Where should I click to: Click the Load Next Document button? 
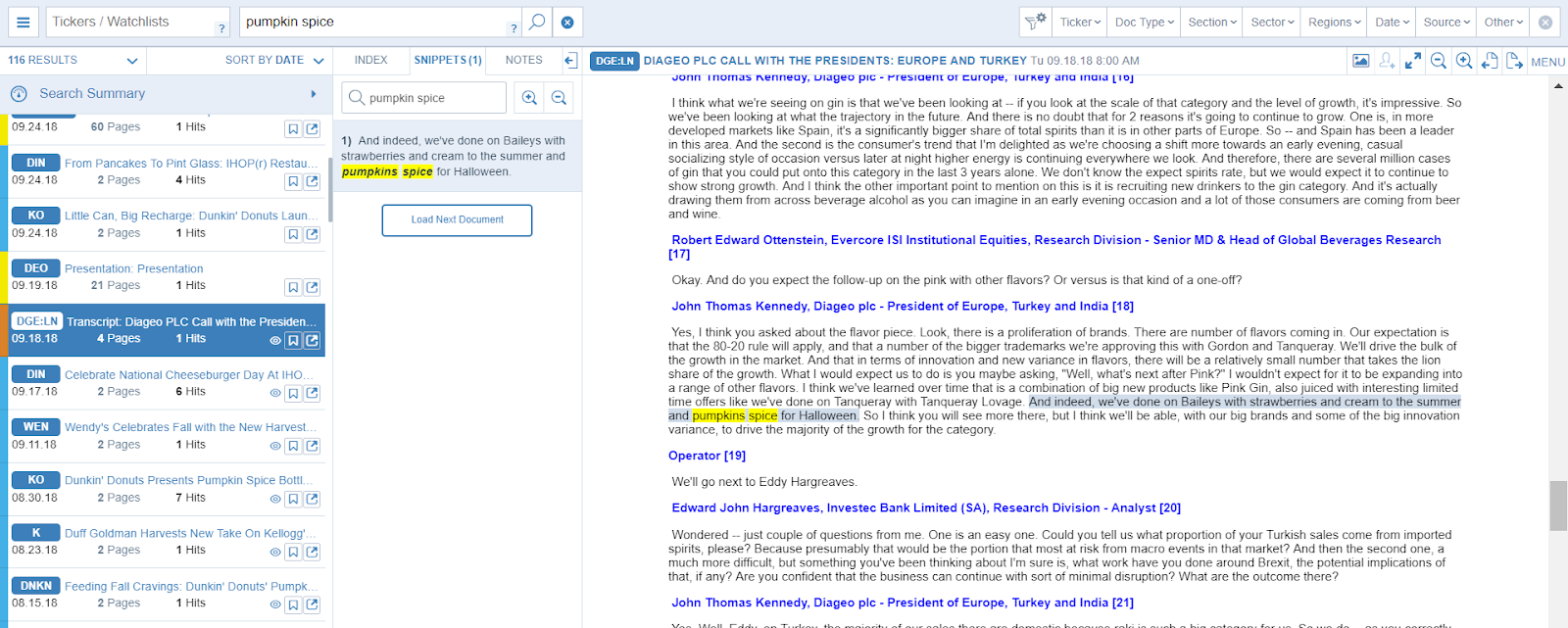click(x=457, y=220)
